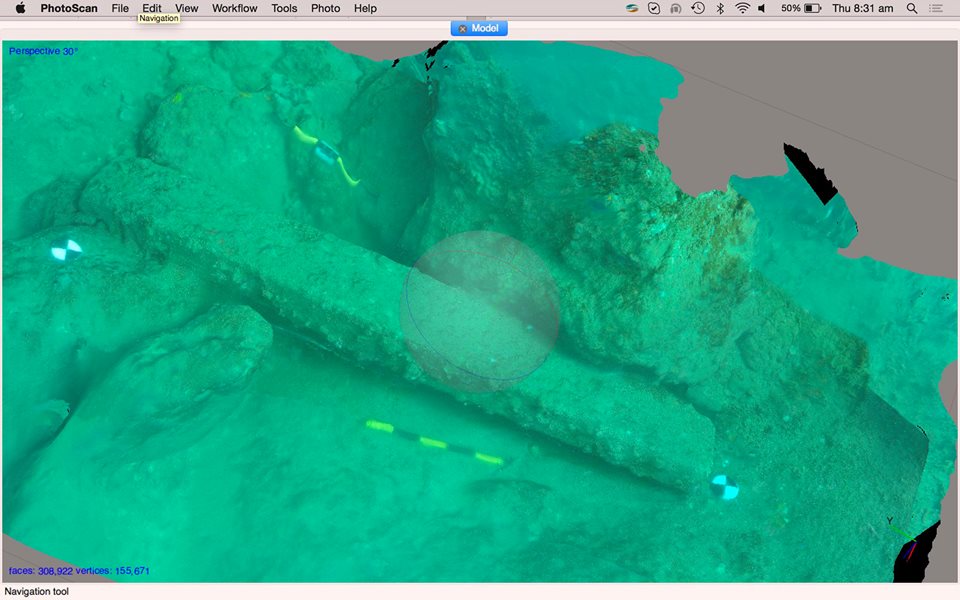Viewport: 960px width, 600px height.
Task: Open the Photo menu
Action: coord(325,8)
